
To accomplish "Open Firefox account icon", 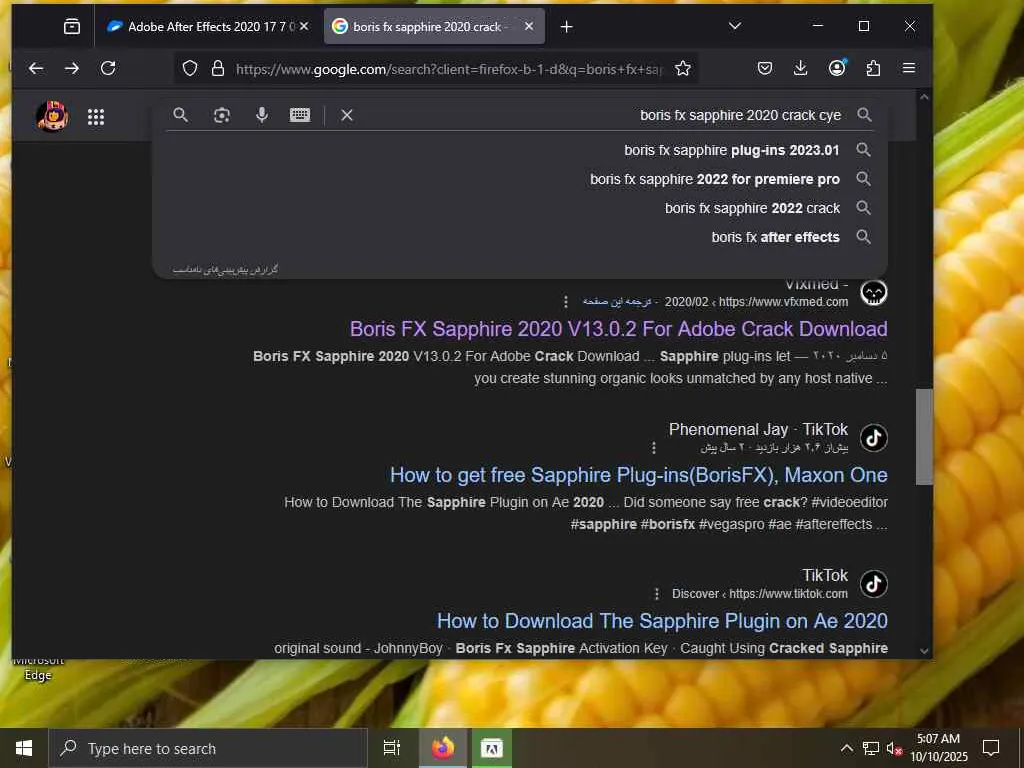I will click(837, 68).
